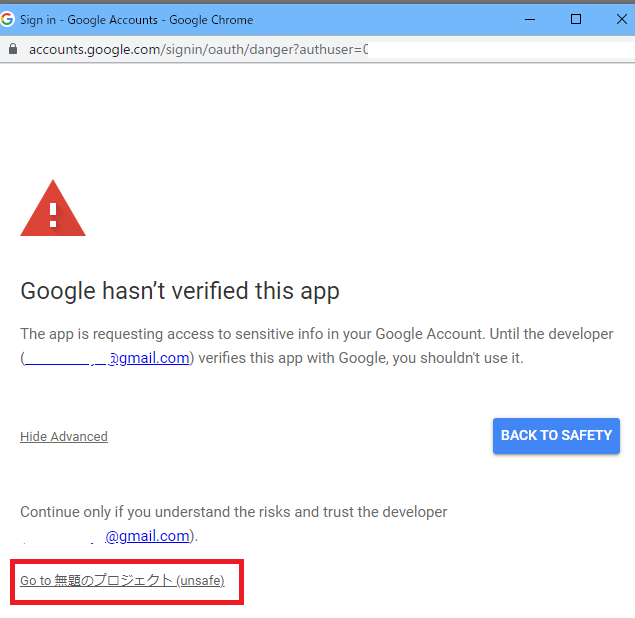The image size is (635, 618).
Task: Click the red warning triangle icon
Action: coord(53,208)
